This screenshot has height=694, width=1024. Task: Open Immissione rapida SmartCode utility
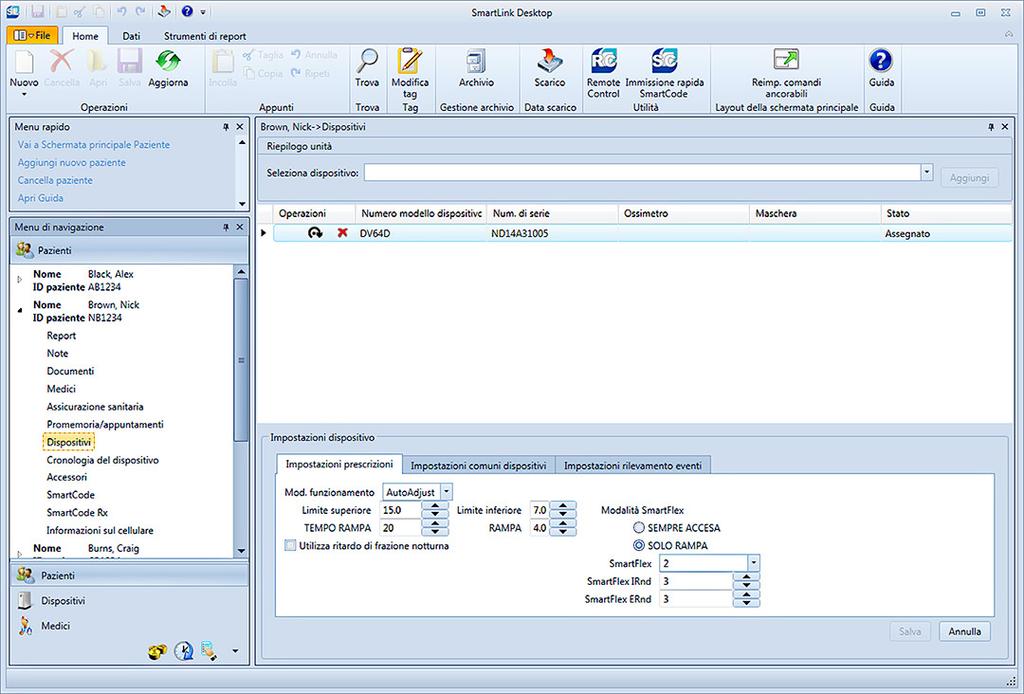[664, 61]
